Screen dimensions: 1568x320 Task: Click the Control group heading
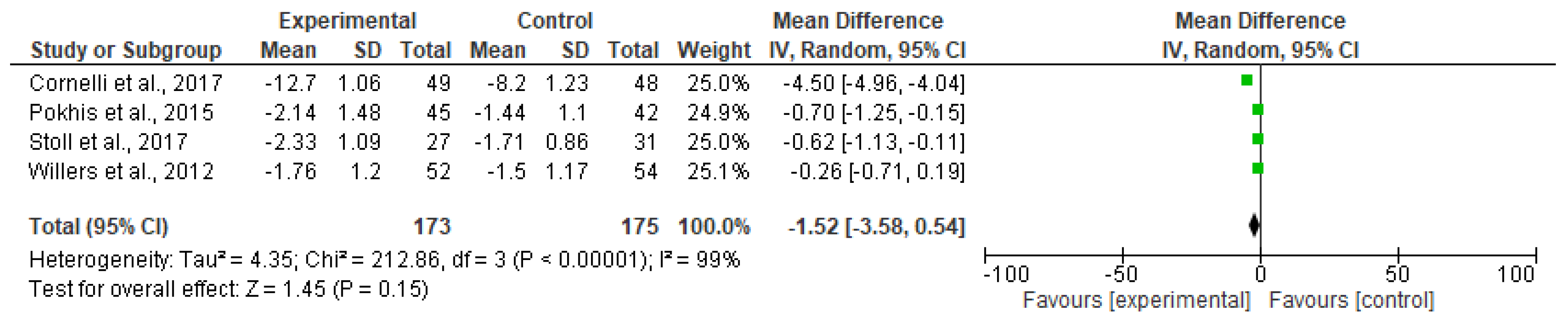(x=555, y=21)
